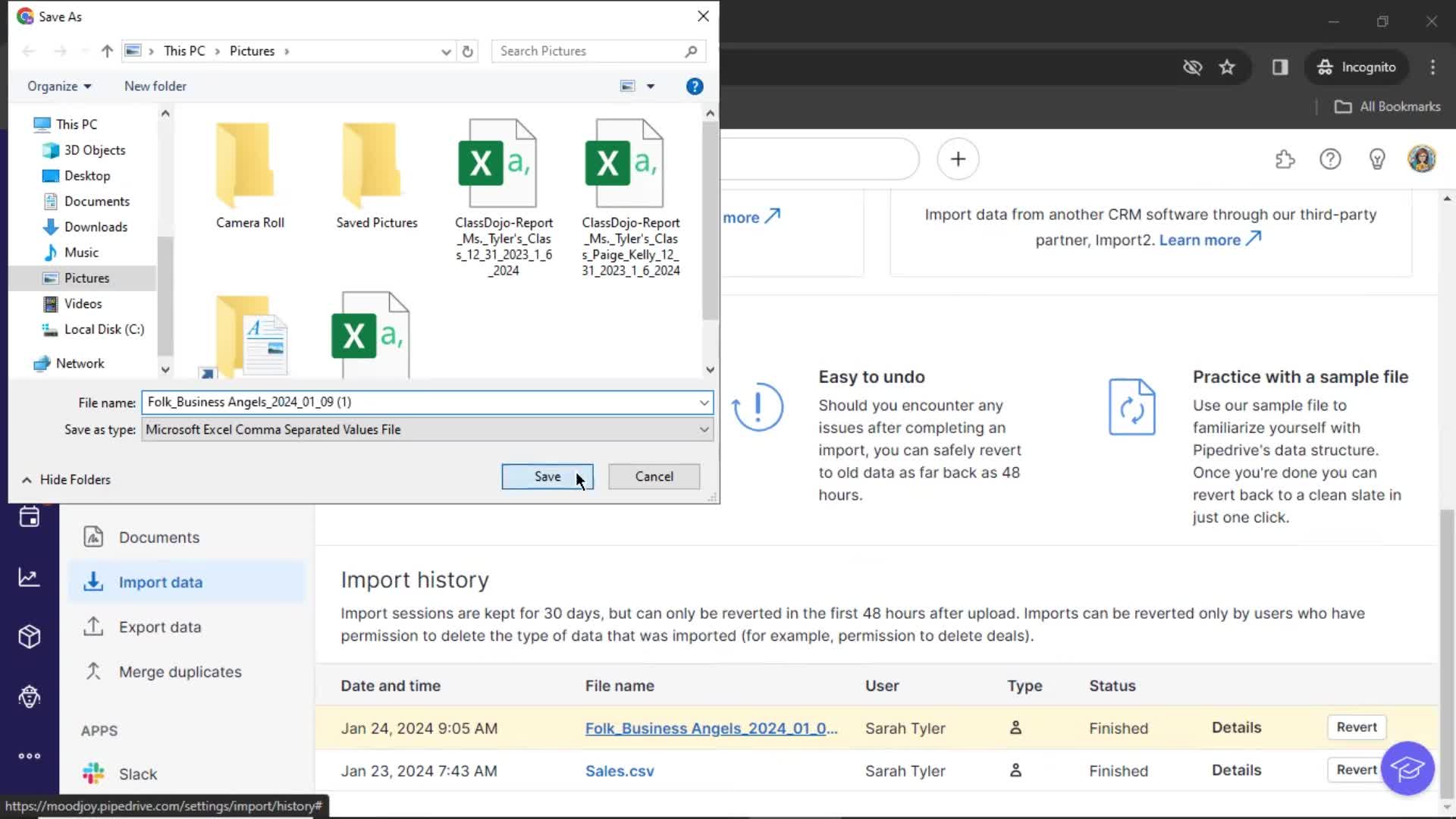Select ClassDojo-Report _Ms._Tyler's_Class_12_31_2023_1_6_2024 file
The image size is (1456, 819).
504,198
